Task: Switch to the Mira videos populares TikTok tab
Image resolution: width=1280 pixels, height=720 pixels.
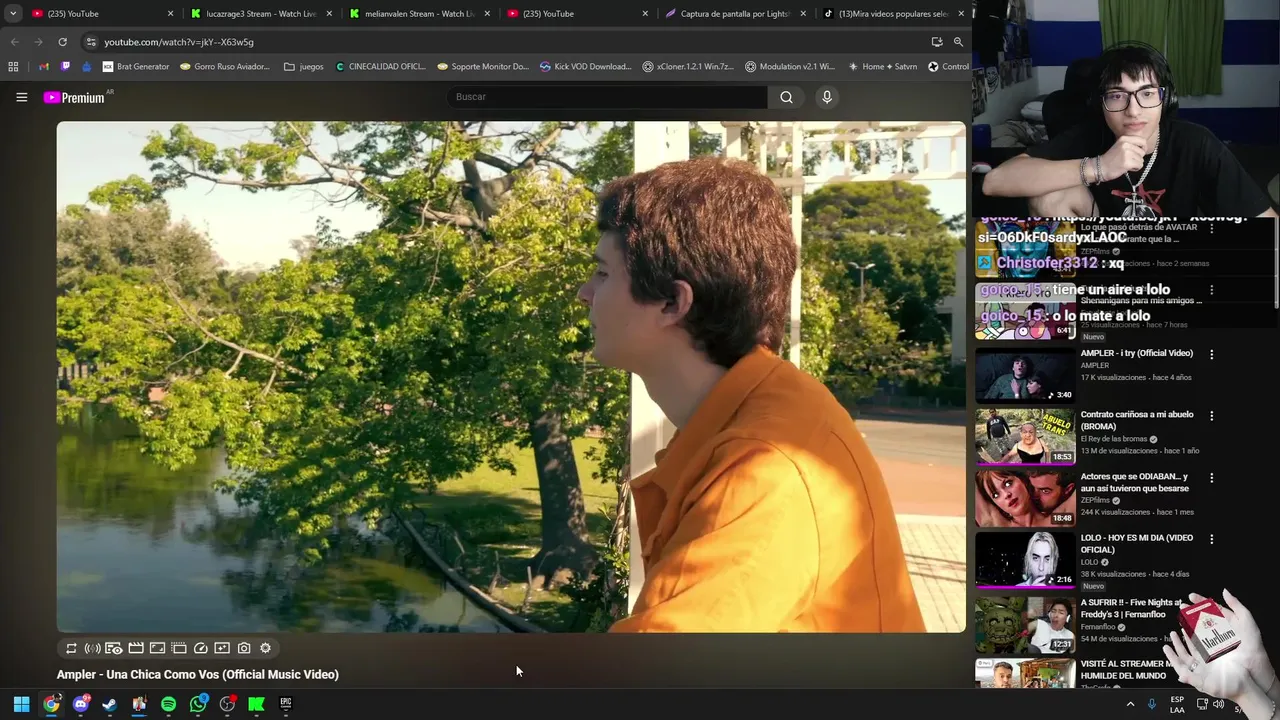Action: coord(894,14)
